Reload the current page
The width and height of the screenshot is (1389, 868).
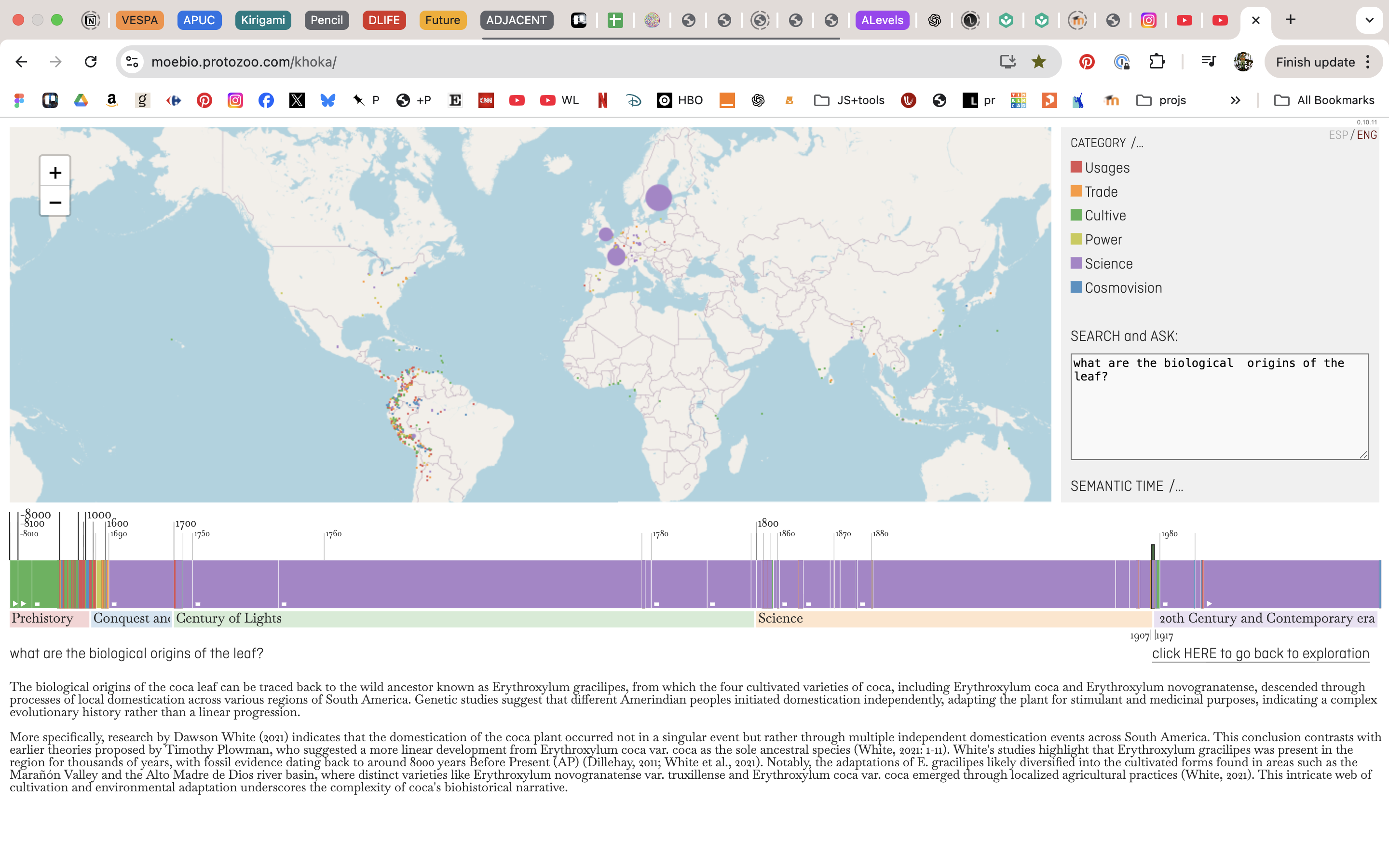click(x=91, y=62)
